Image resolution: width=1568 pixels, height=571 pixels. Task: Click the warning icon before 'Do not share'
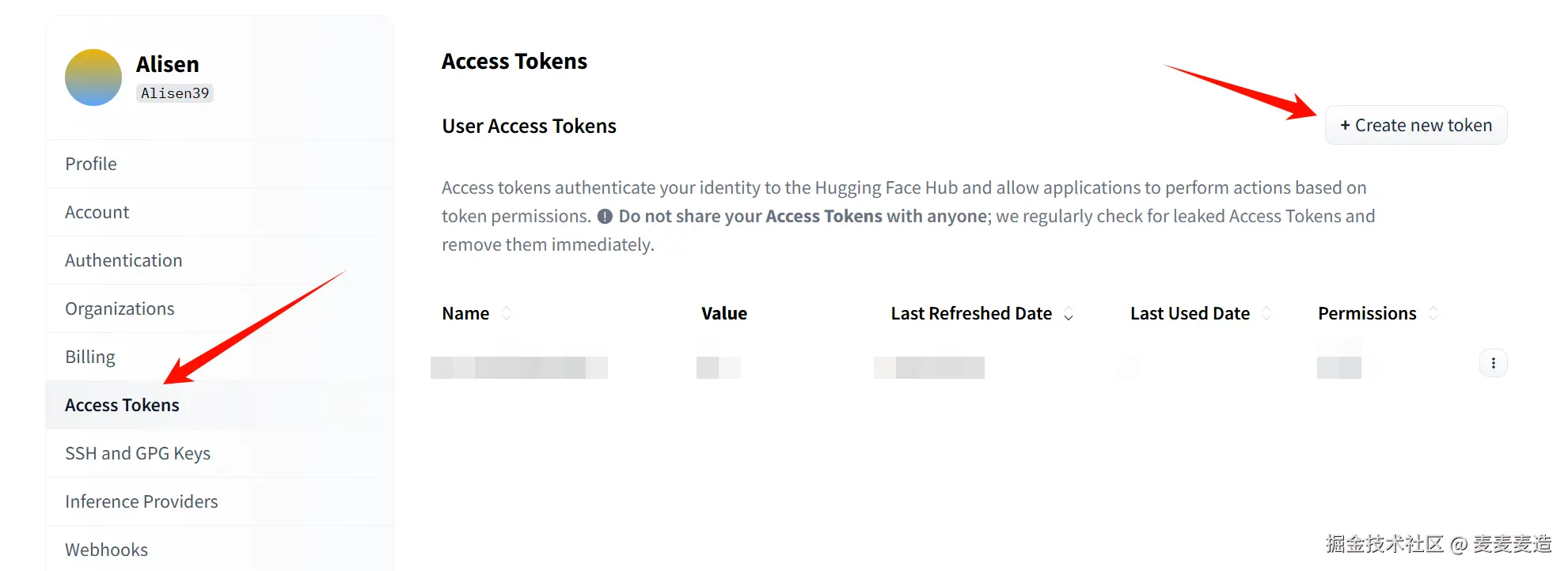click(x=605, y=217)
